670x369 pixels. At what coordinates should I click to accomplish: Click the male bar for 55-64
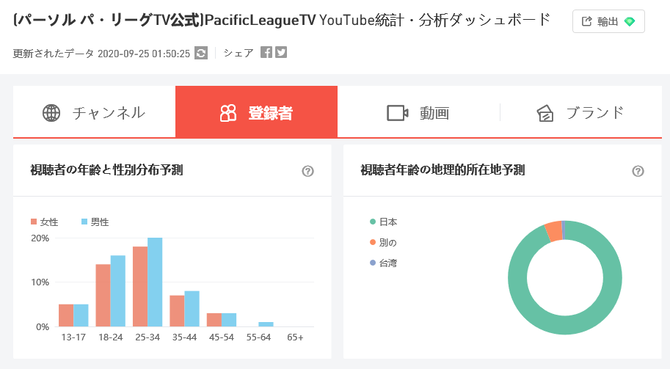pos(266,324)
